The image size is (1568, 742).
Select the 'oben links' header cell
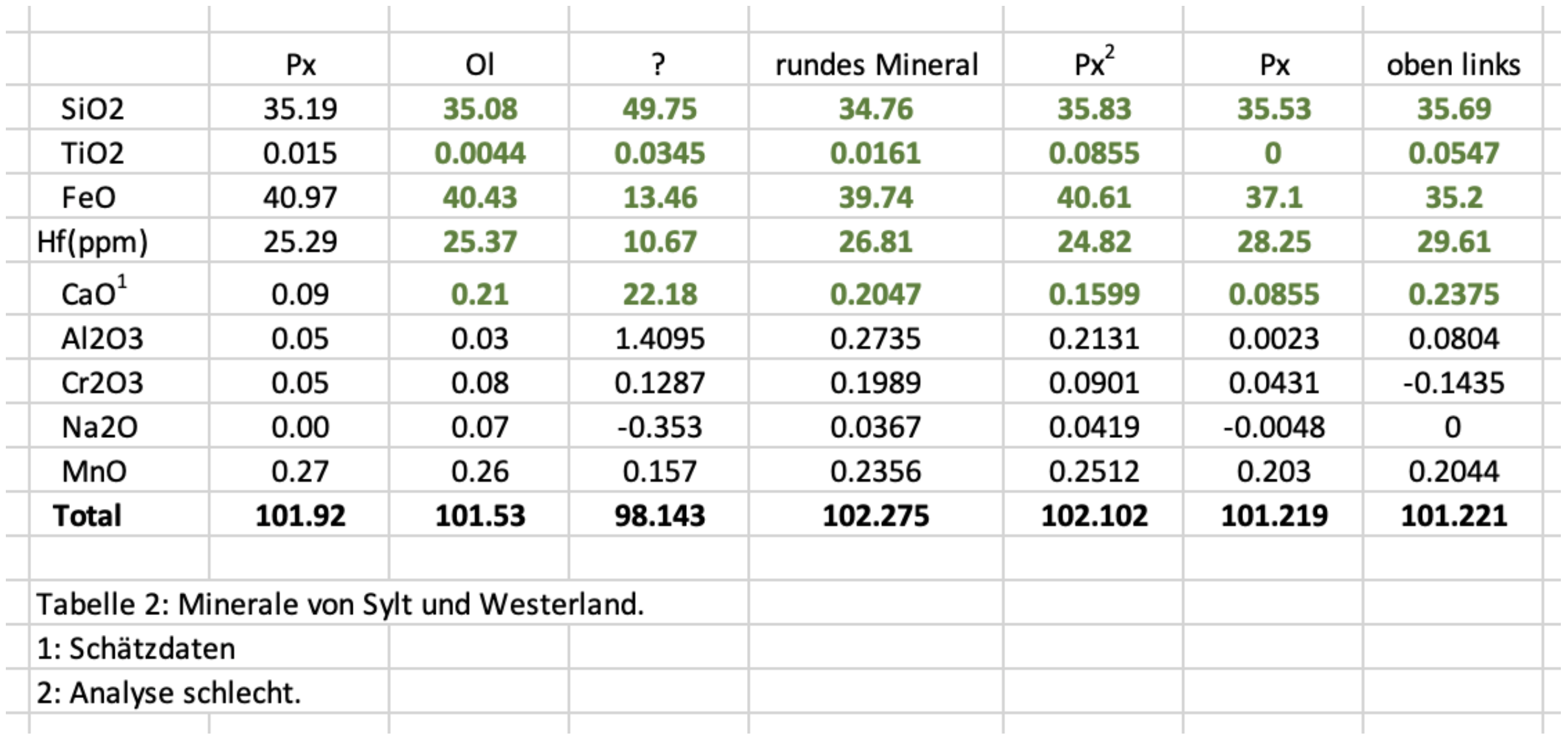(1453, 65)
